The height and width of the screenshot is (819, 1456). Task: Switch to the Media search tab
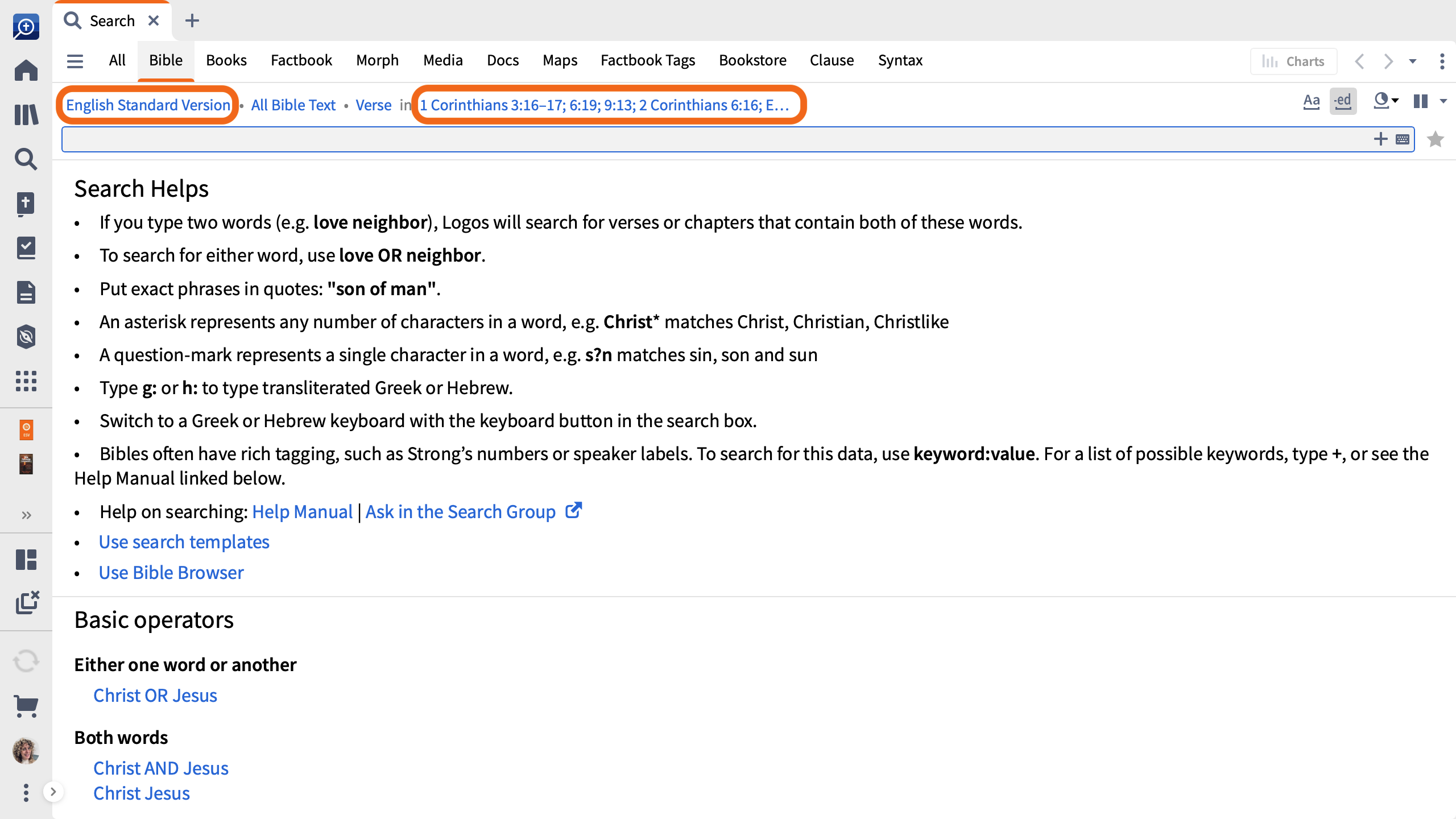pyautogui.click(x=443, y=60)
